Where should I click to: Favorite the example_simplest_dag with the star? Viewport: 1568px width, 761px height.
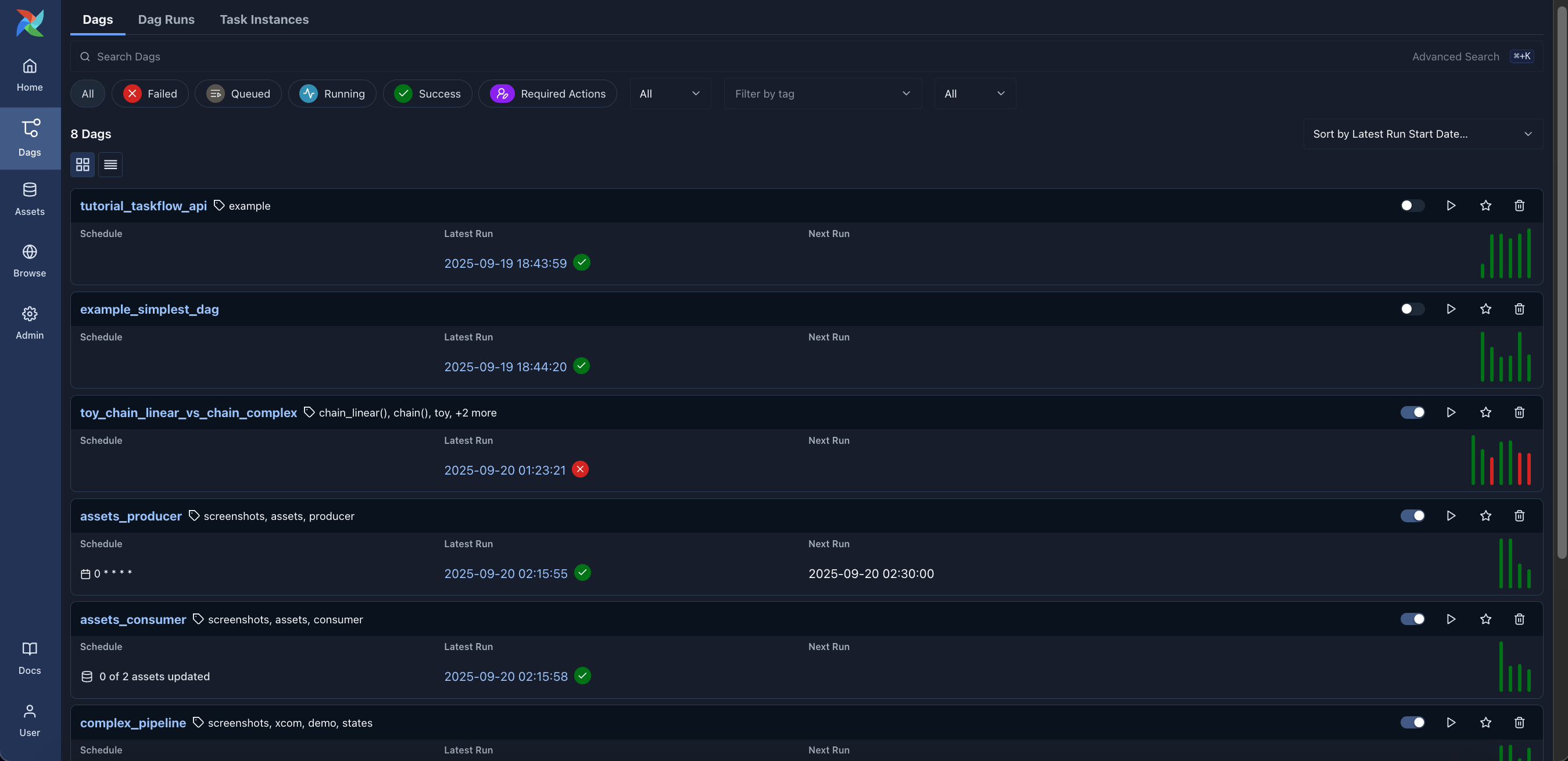(x=1485, y=309)
